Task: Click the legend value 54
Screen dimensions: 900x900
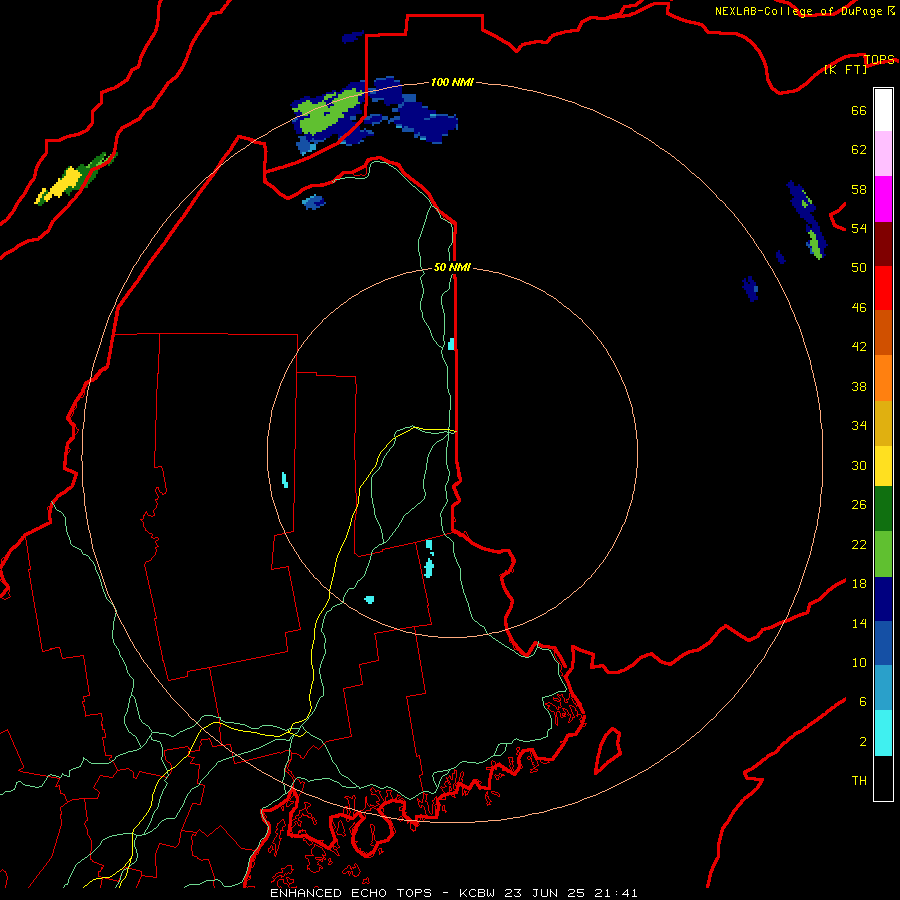Action: [859, 228]
